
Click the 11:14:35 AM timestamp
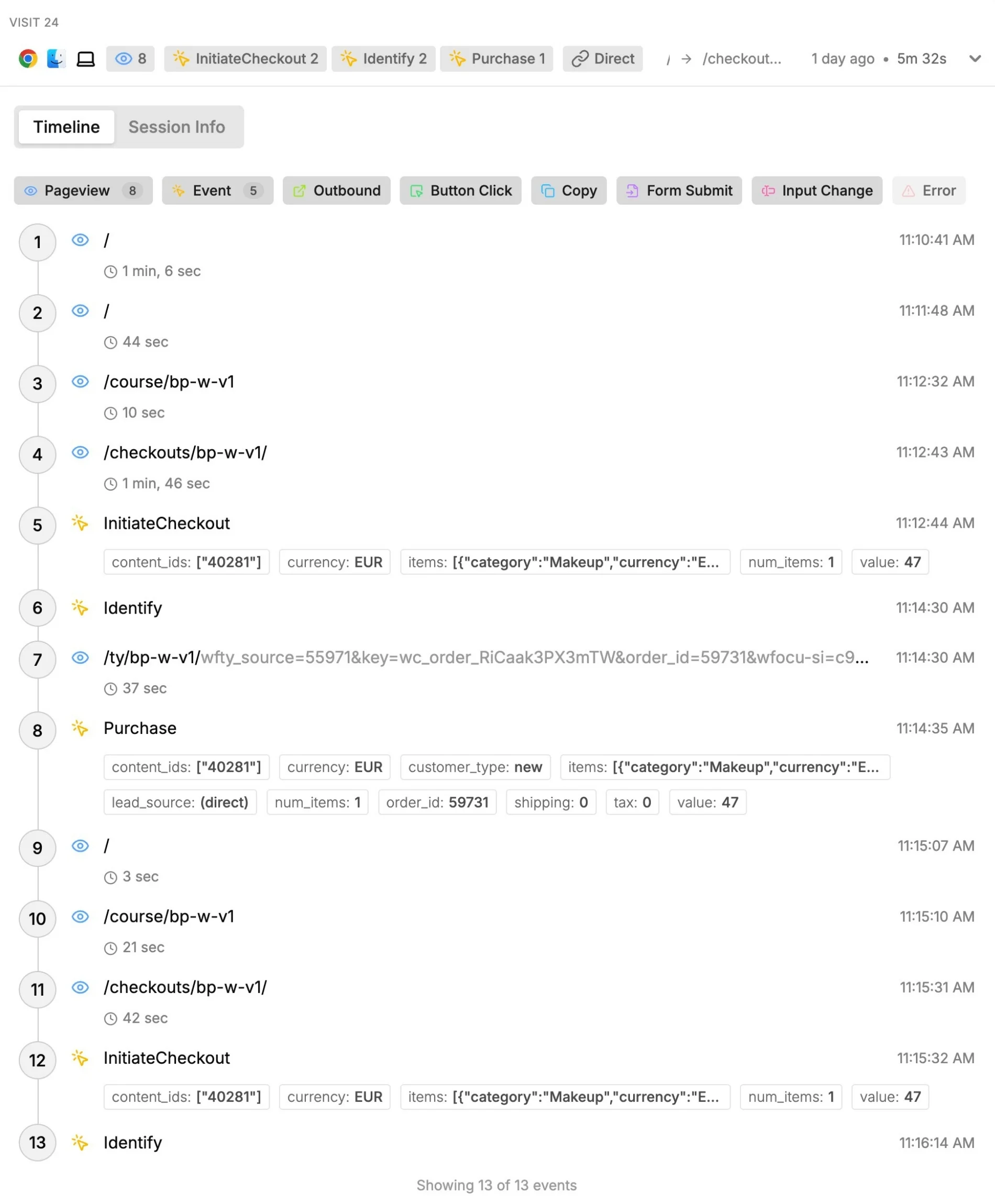[x=935, y=728]
